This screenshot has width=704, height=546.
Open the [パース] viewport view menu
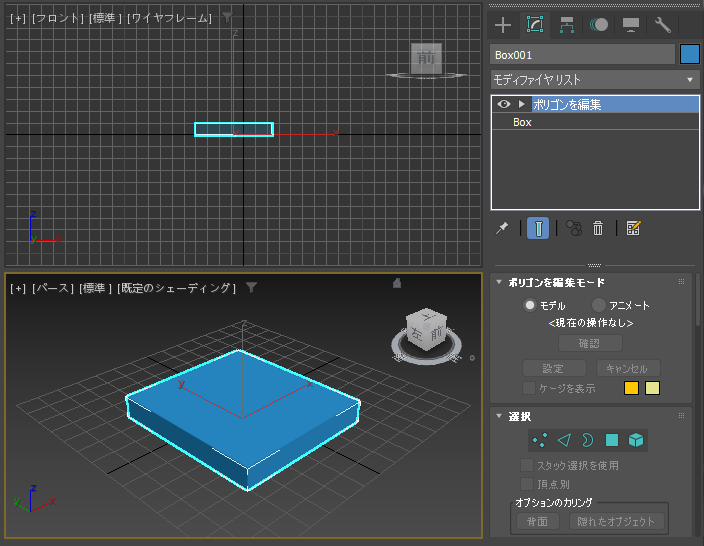53,288
